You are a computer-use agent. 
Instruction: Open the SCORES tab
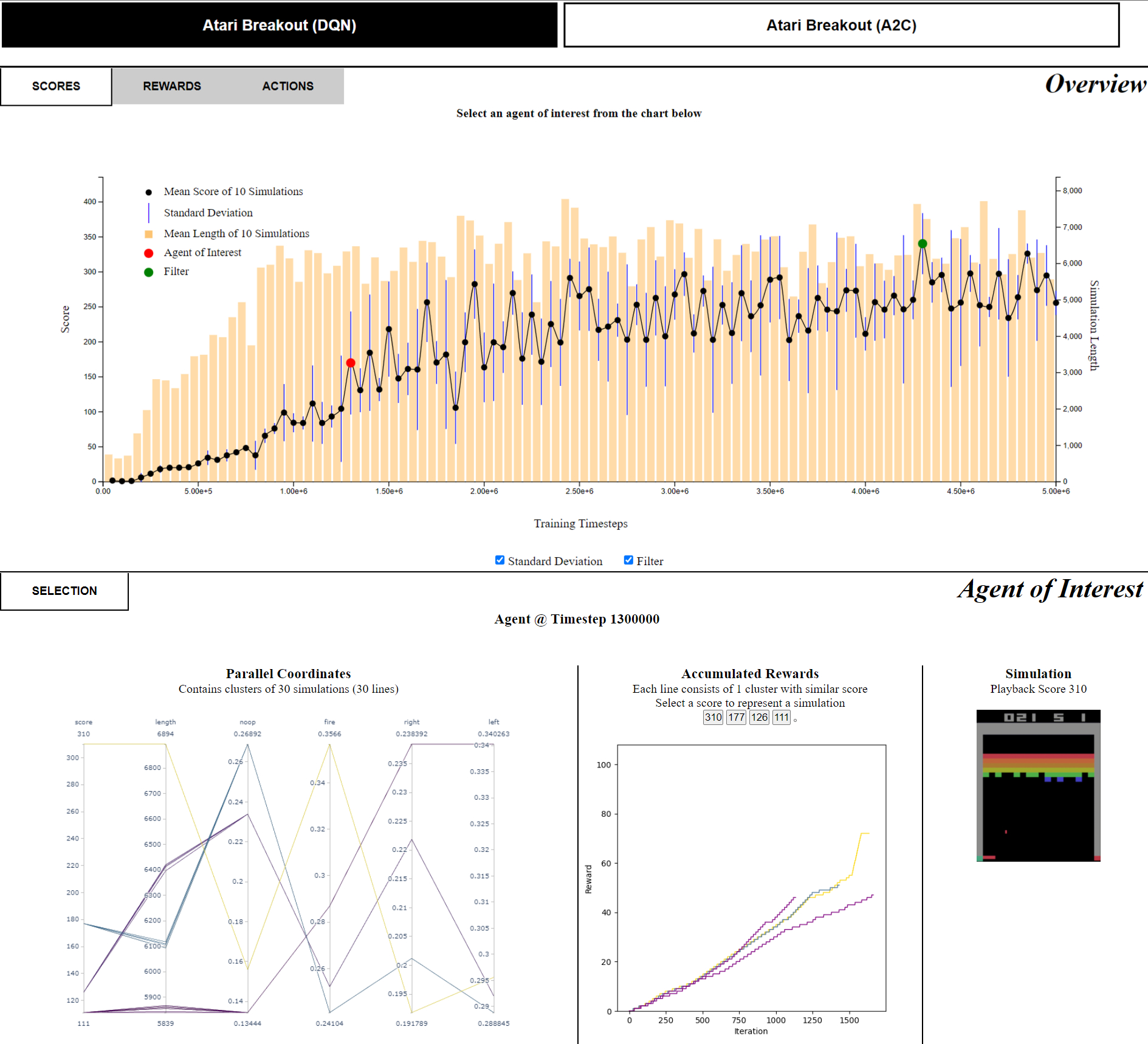point(56,86)
